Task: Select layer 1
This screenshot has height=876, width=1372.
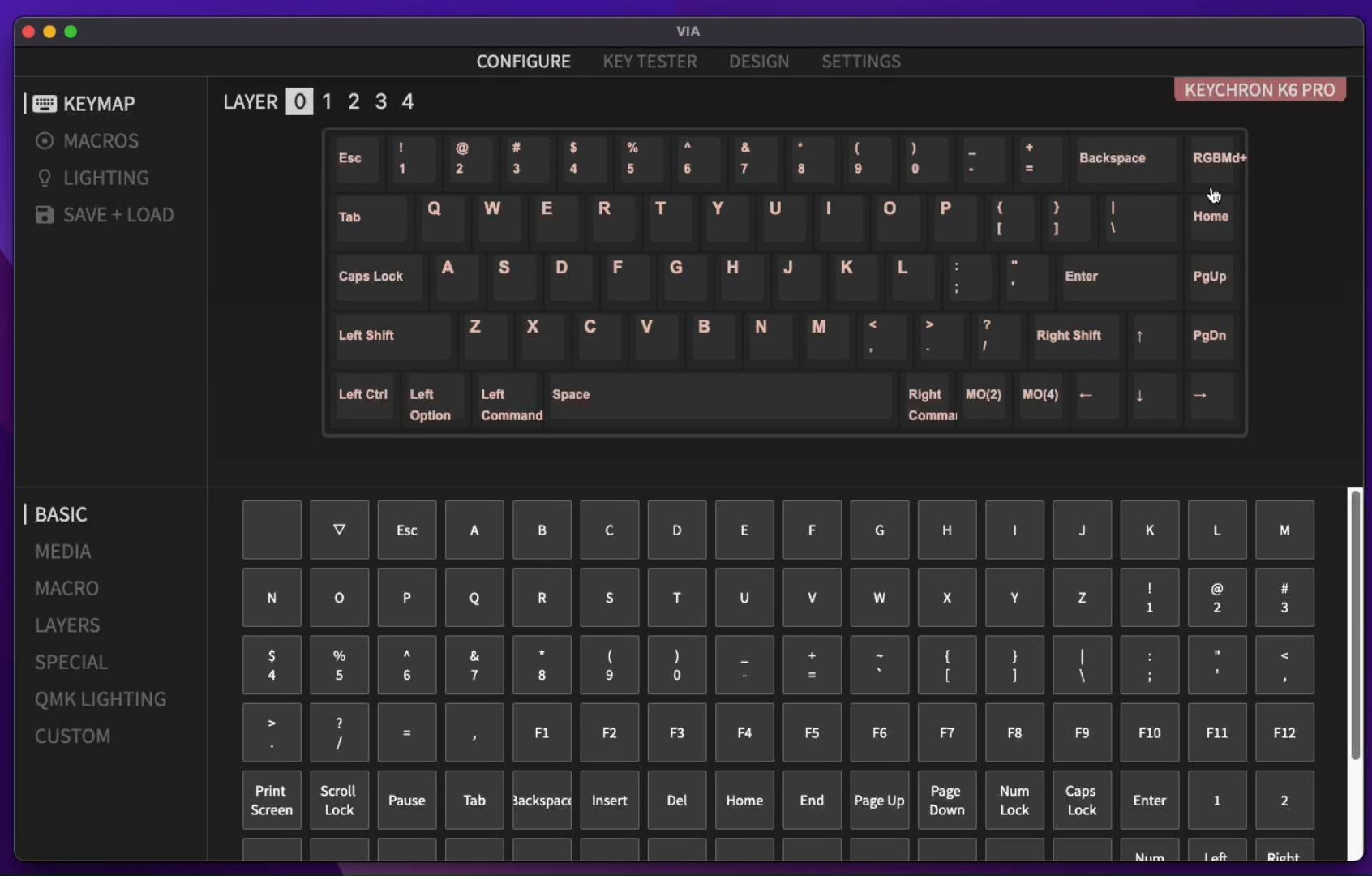Action: tap(327, 101)
